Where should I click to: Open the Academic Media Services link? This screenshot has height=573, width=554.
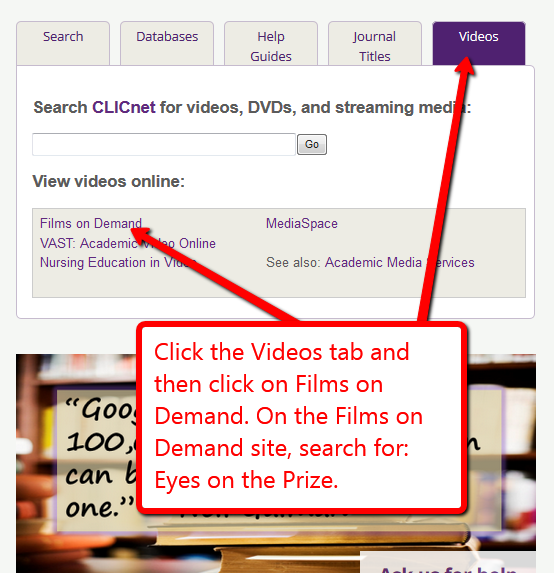pyautogui.click(x=399, y=262)
